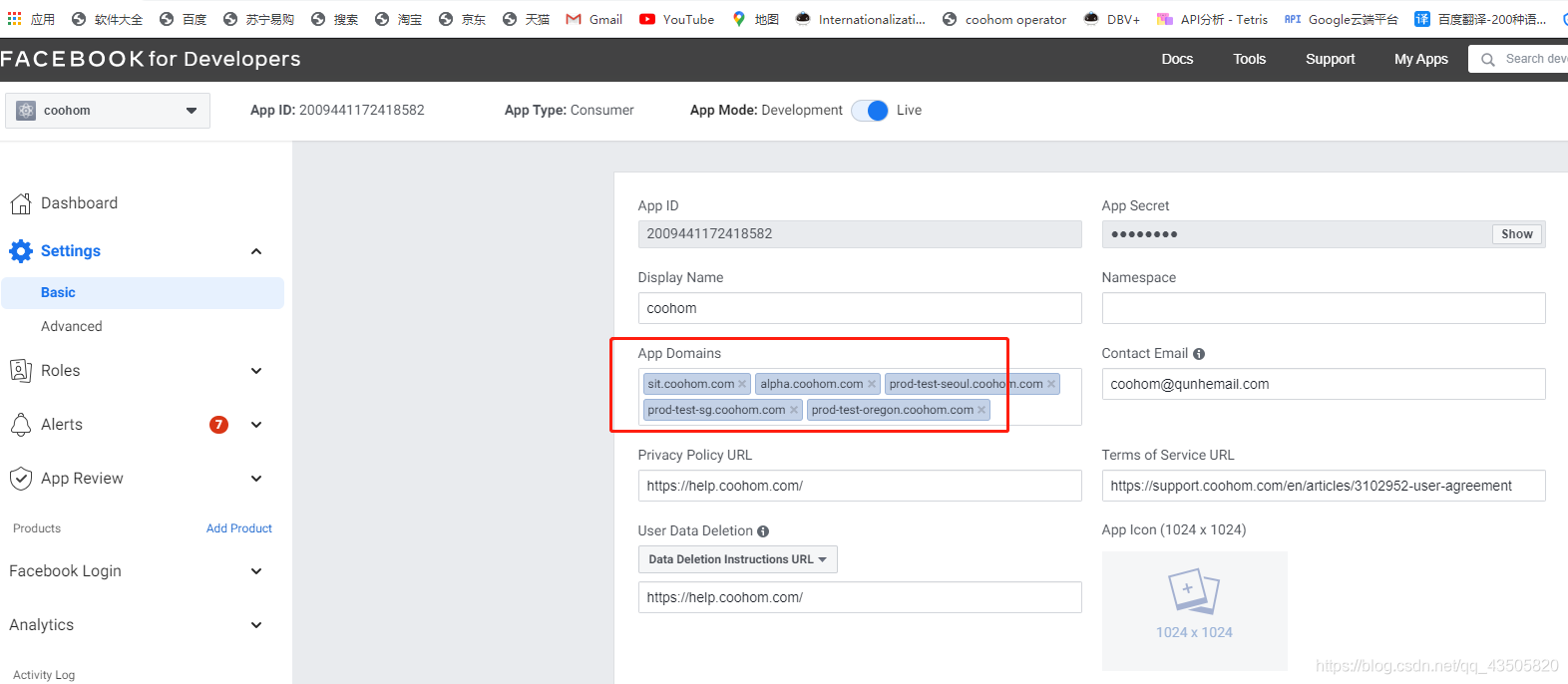Open the 苏宁易购 bookmark
Screen dimensions: 1568x684
[x=258, y=19]
